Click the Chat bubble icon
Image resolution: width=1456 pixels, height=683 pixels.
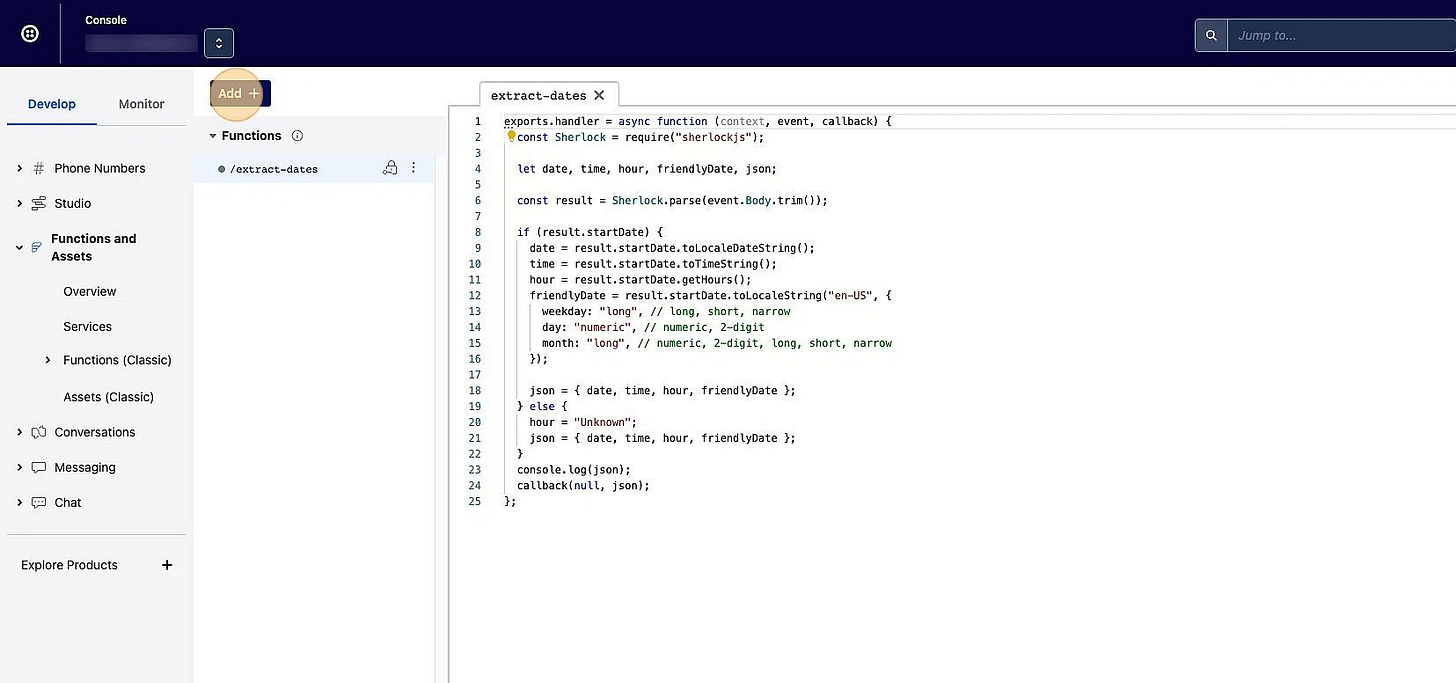coord(39,502)
